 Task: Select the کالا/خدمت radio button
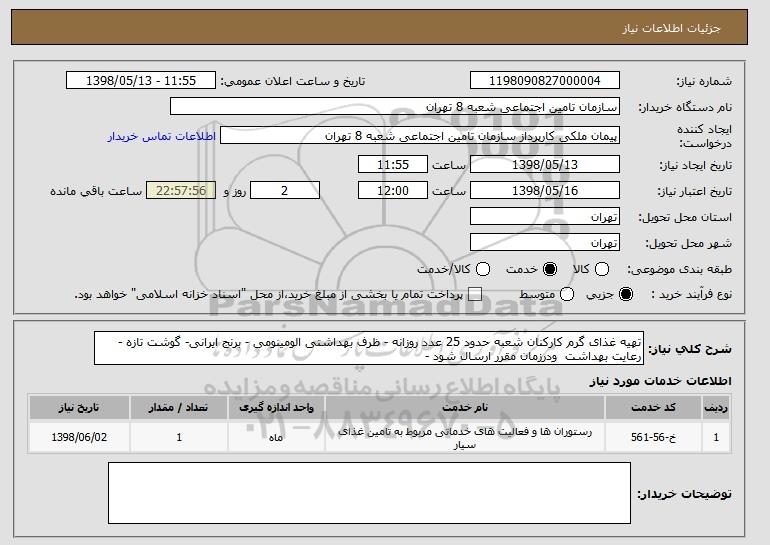tap(483, 269)
